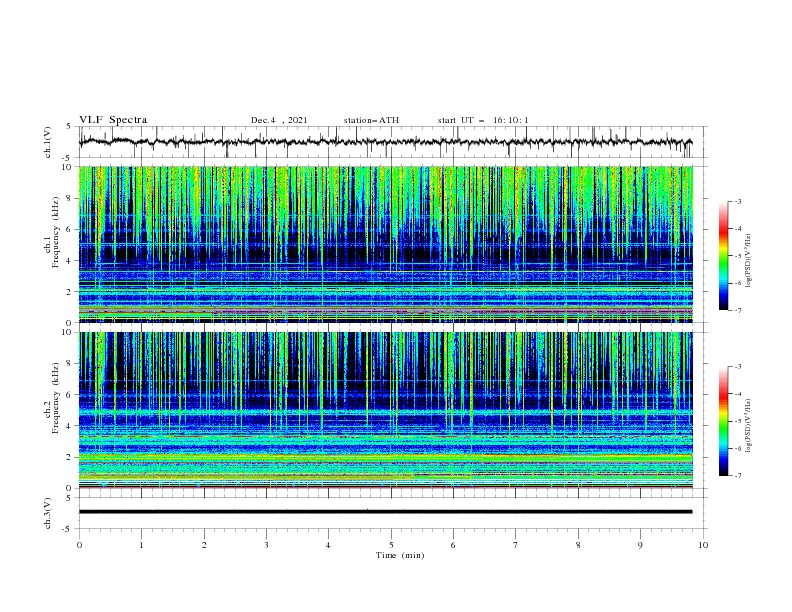This screenshot has height=612, width=792.
Task: Click the "-3" label atop the ch.1 colorbar
Action: tap(738, 201)
